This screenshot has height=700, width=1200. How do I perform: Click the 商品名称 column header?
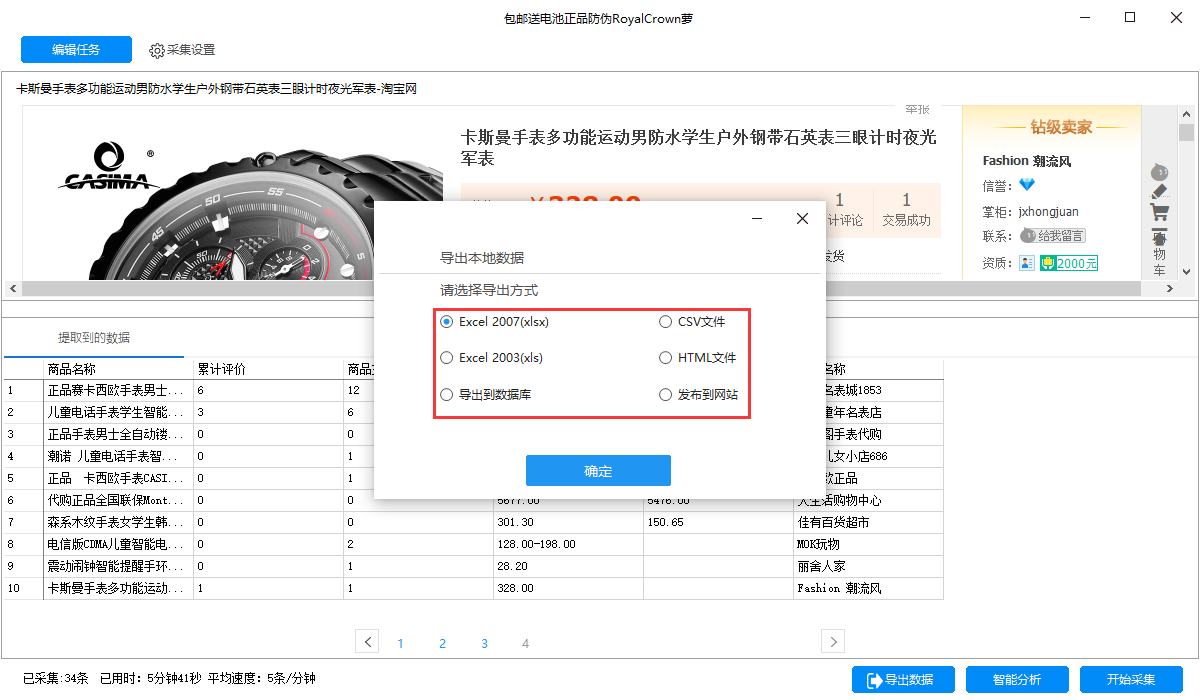[x=118, y=369]
